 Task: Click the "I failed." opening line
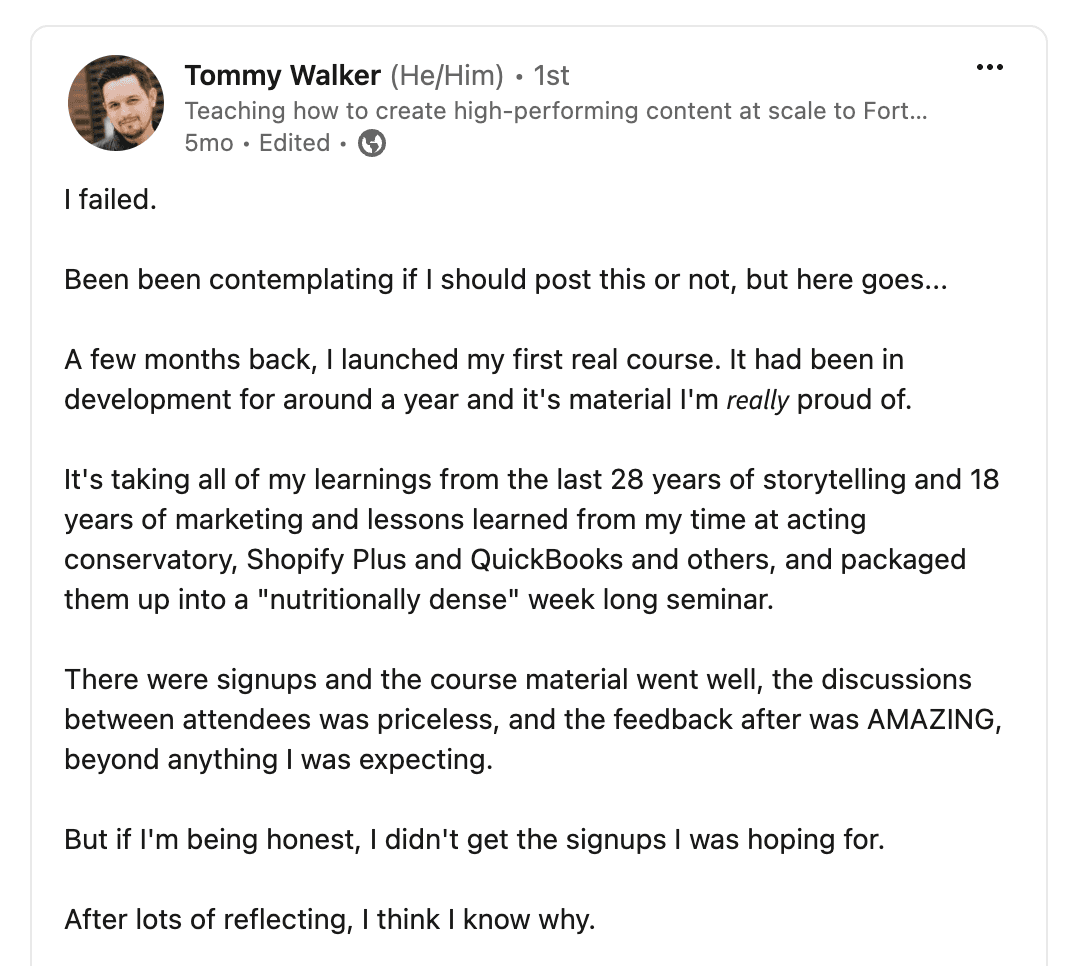tap(111, 200)
